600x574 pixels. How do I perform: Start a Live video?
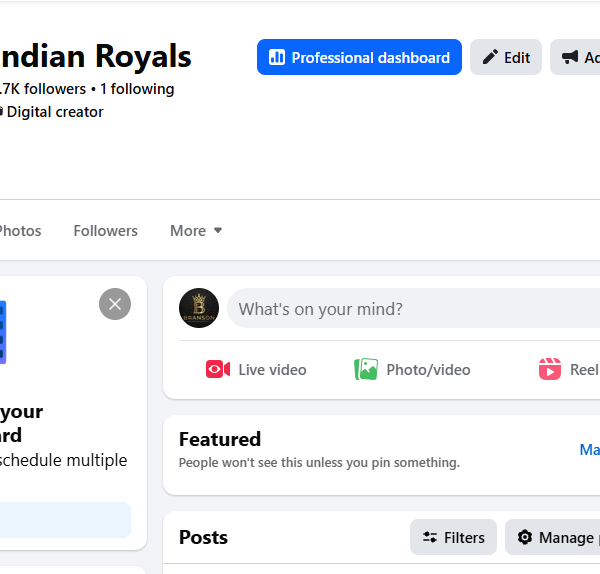point(256,370)
